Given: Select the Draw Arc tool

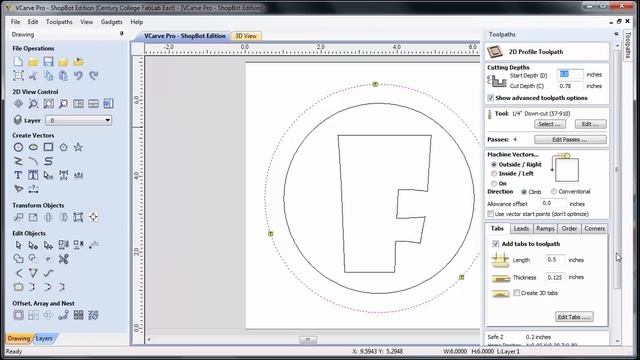Looking at the screenshot, I should coord(33,161).
